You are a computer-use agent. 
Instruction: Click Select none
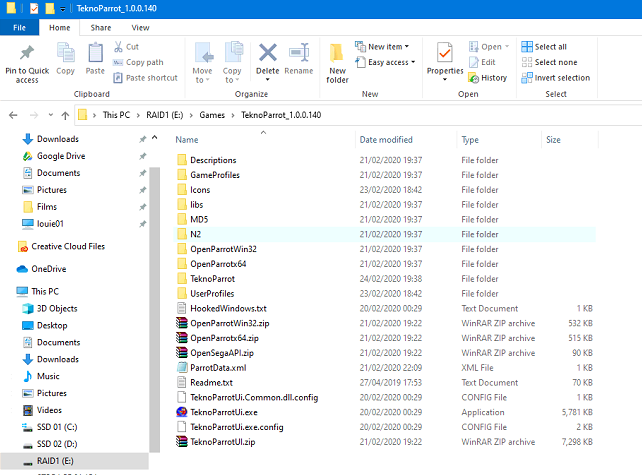(x=549, y=62)
